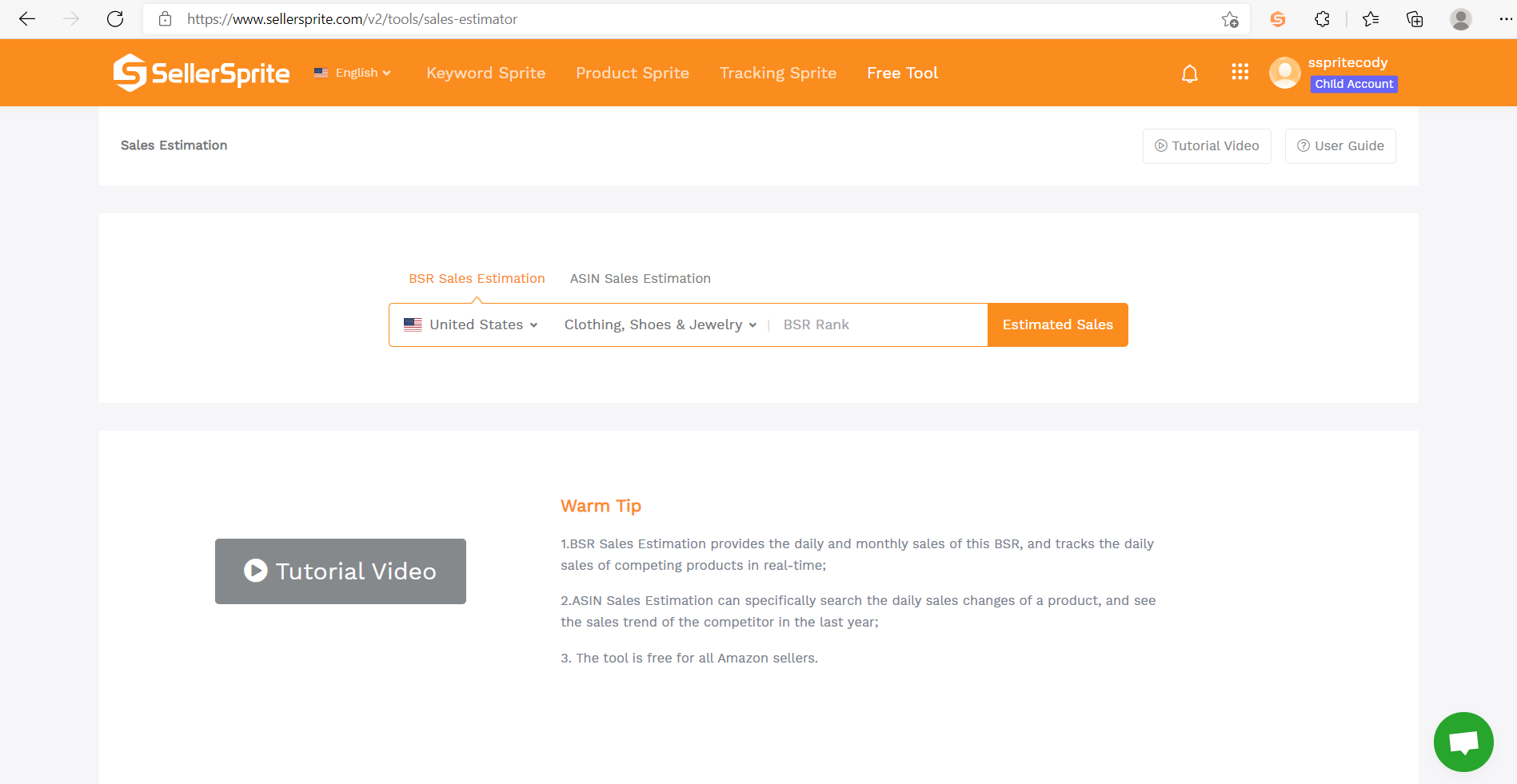Click the SellerSprite logo

(202, 73)
